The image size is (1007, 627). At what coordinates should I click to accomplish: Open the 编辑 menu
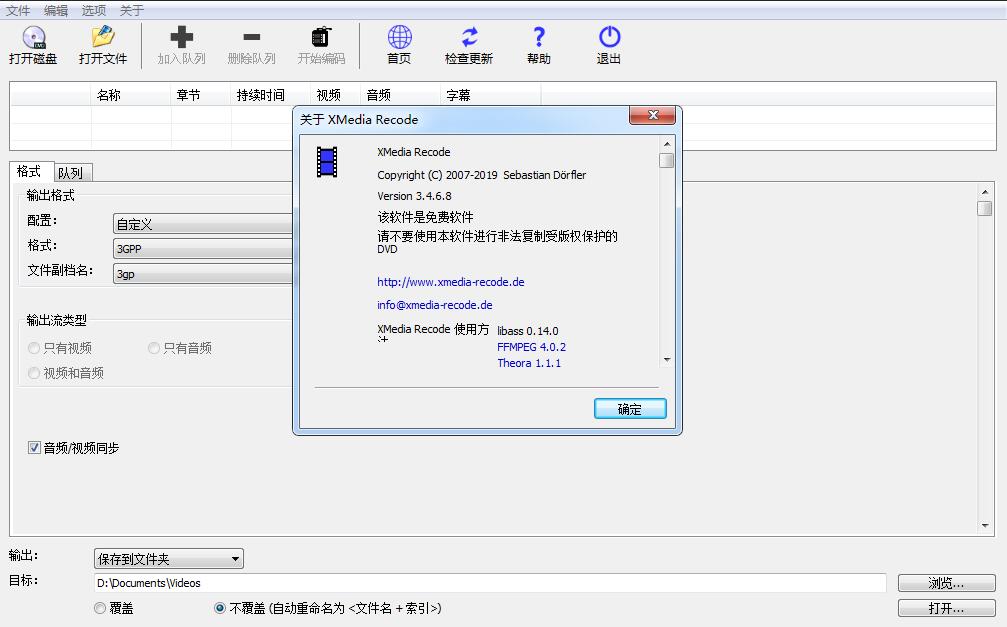click(56, 10)
